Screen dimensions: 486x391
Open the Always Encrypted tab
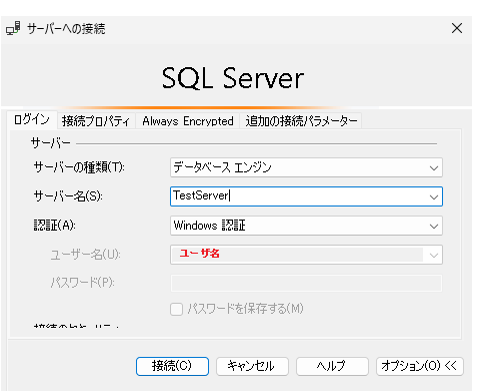188,121
